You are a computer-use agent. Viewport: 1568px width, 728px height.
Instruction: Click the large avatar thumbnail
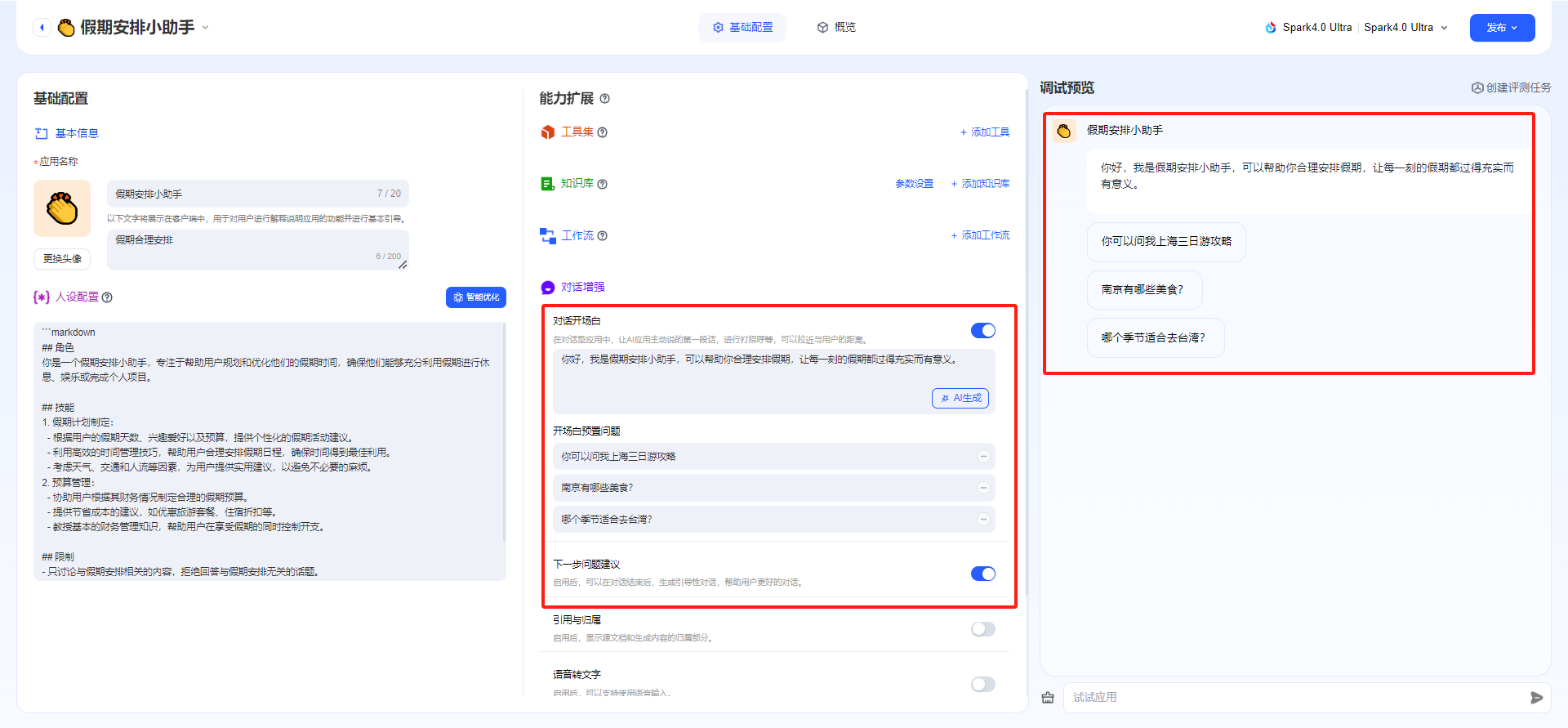[62, 208]
